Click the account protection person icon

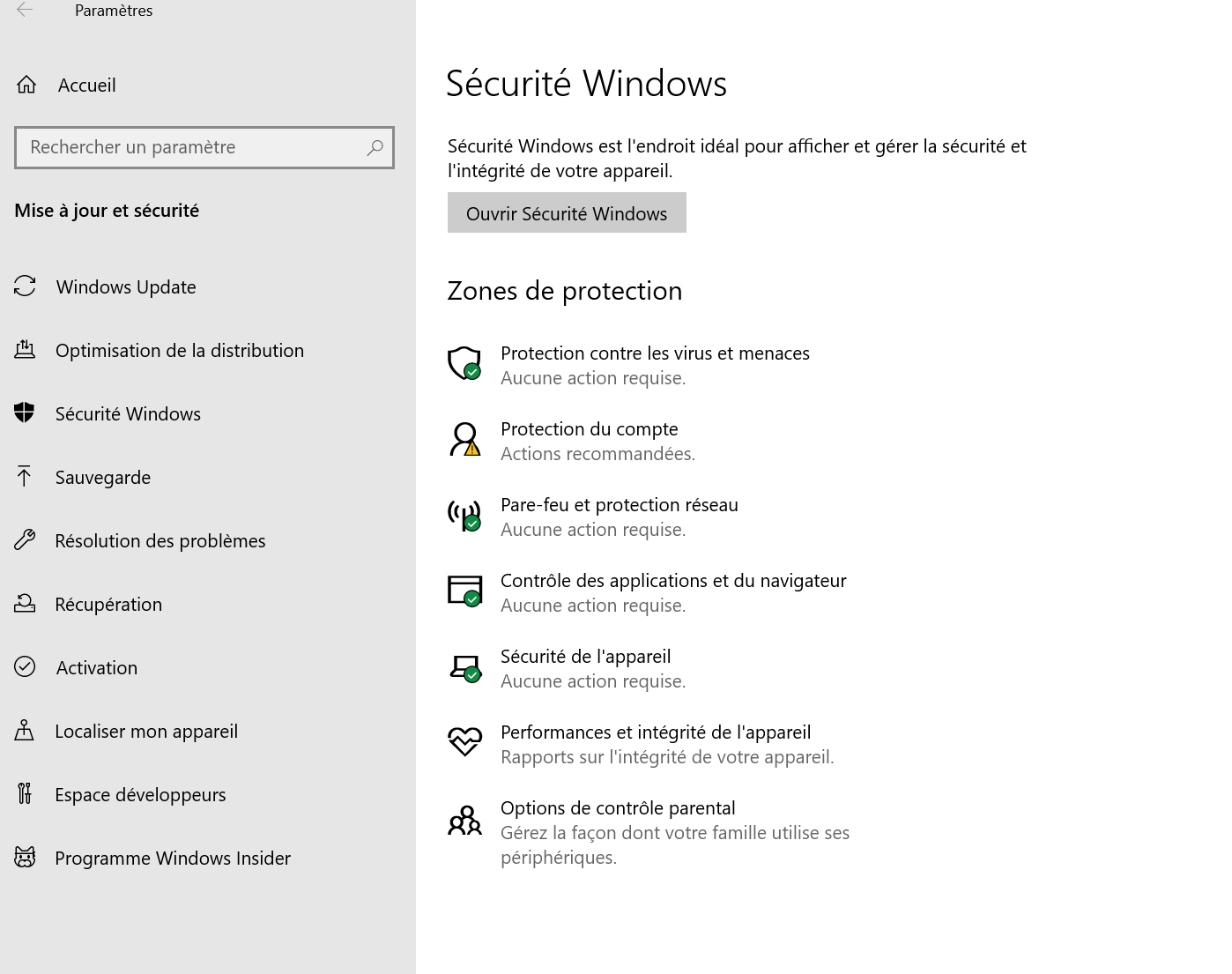click(464, 440)
